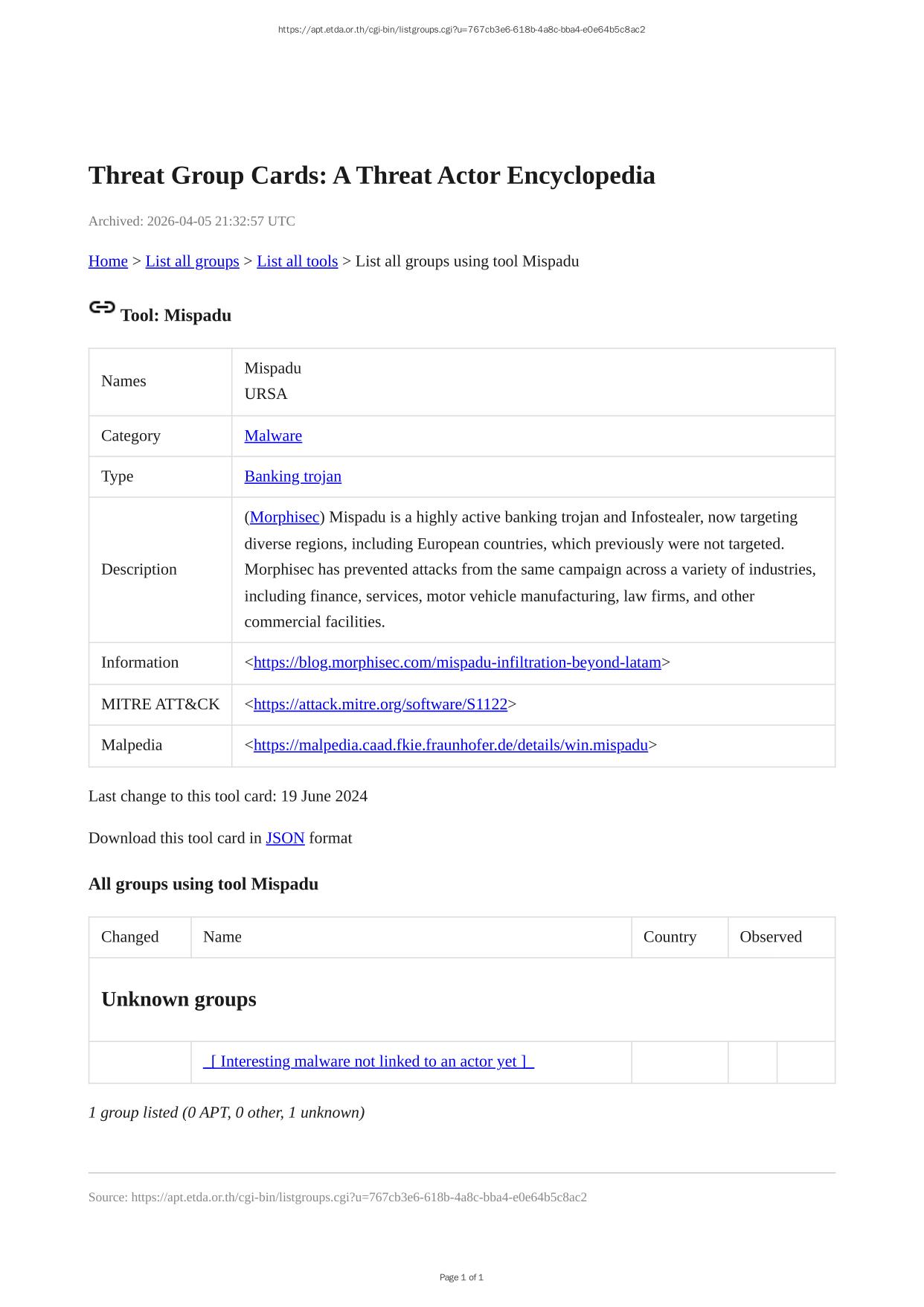The height and width of the screenshot is (1307, 924).
Task: Visit the blog.morphisec.com information URL
Action: point(457,662)
